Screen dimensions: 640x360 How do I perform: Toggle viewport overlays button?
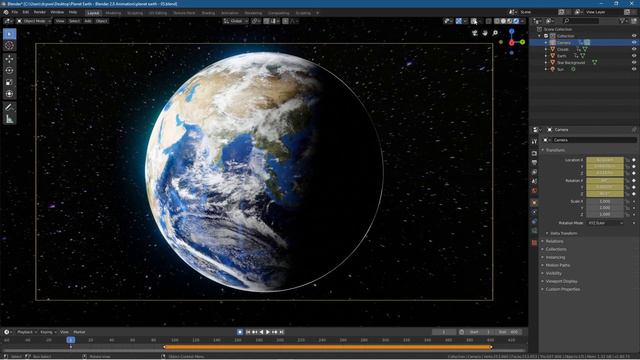point(473,21)
